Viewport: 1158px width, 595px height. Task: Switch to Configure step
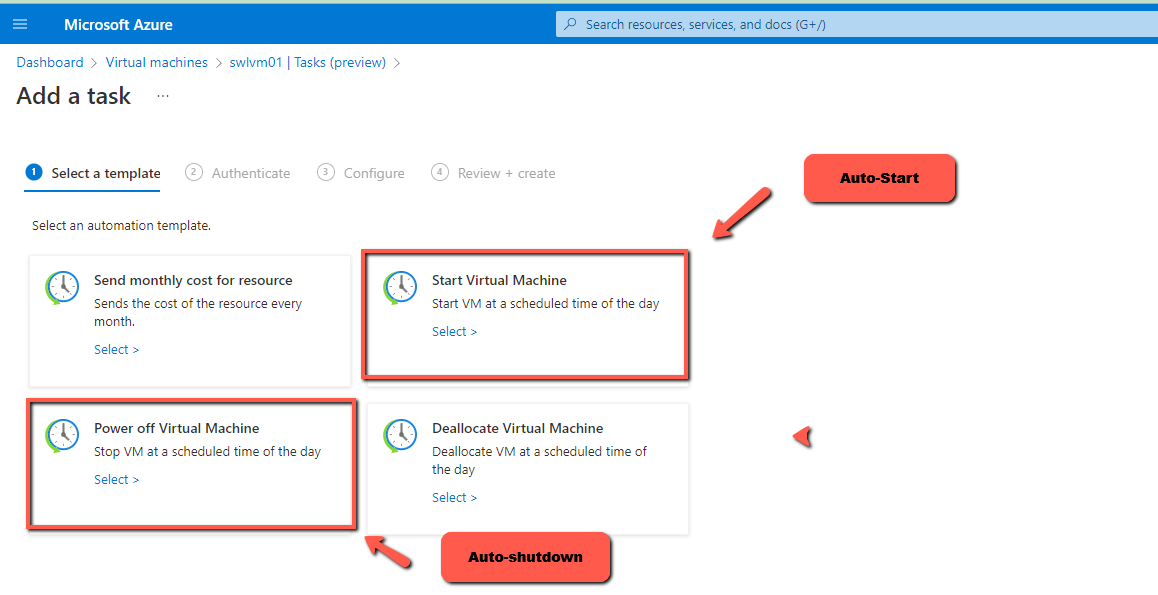click(x=361, y=173)
